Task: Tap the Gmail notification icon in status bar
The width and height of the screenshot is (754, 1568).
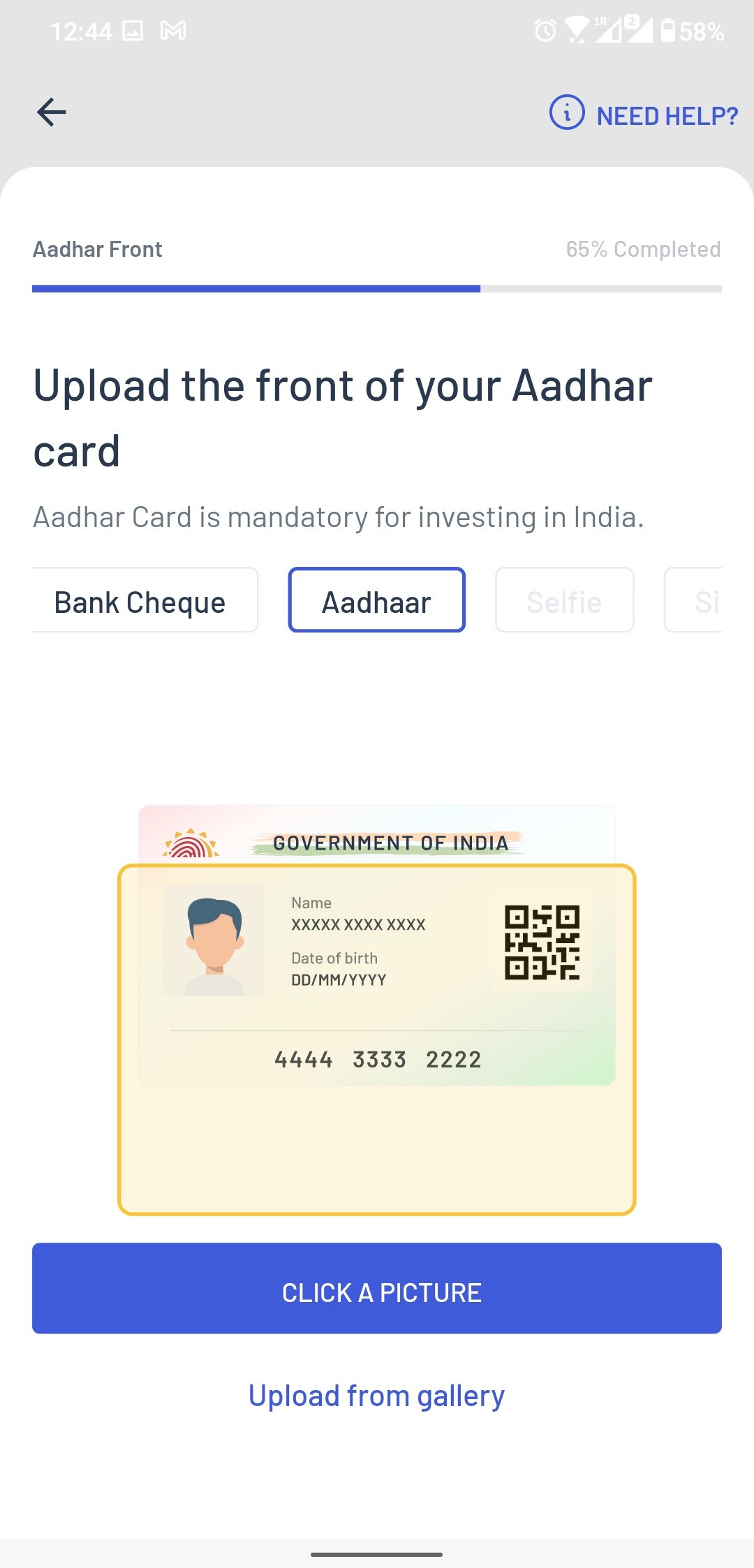Action: 173,31
